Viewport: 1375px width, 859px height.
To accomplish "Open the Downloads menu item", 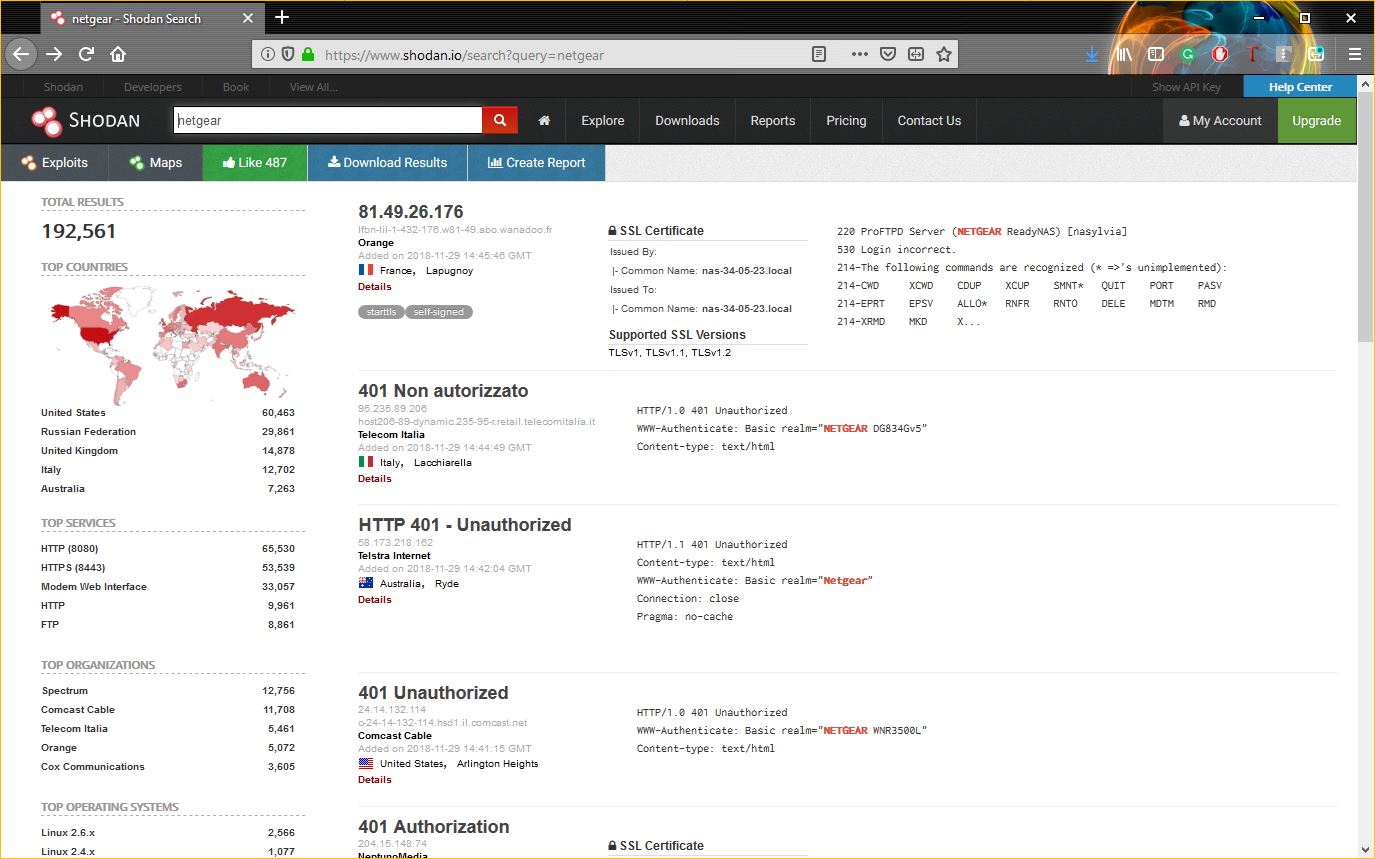I will 687,120.
